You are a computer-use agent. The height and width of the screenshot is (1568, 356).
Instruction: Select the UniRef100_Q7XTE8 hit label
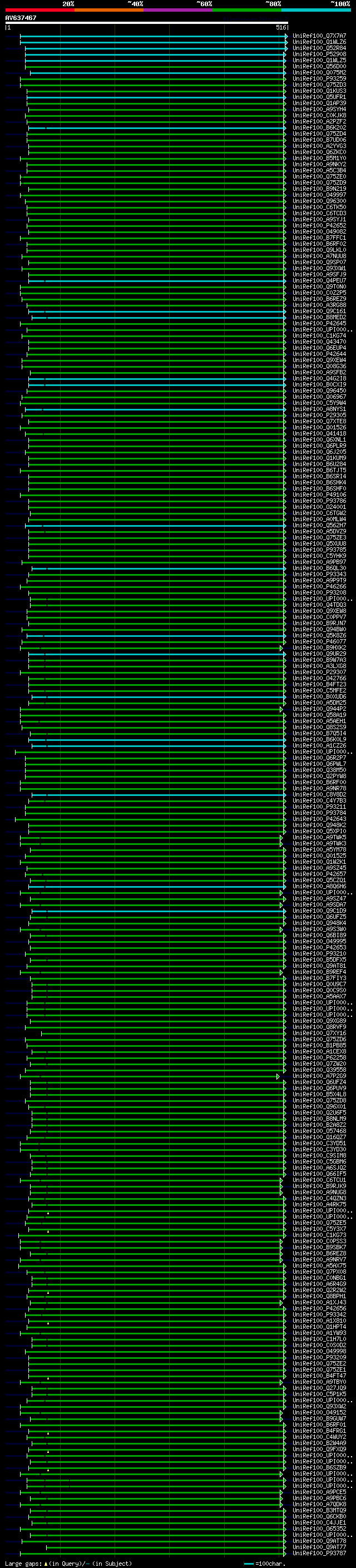pos(319,421)
